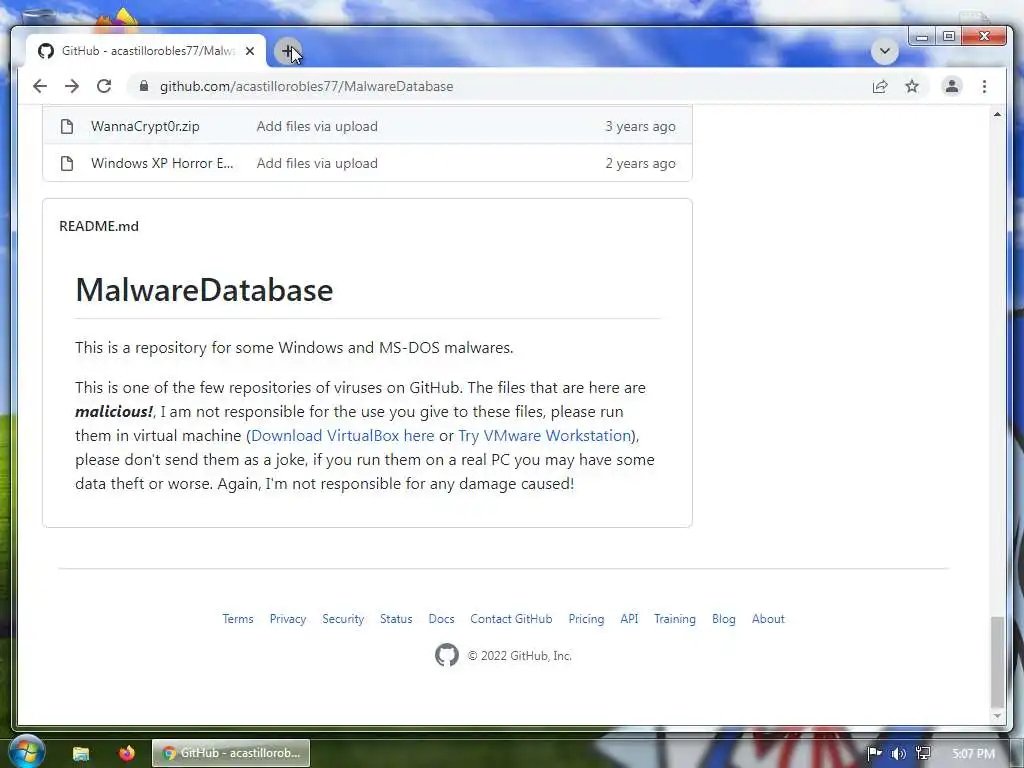Click MalwareDatabase README title
This screenshot has height=768, width=1024.
tap(204, 289)
